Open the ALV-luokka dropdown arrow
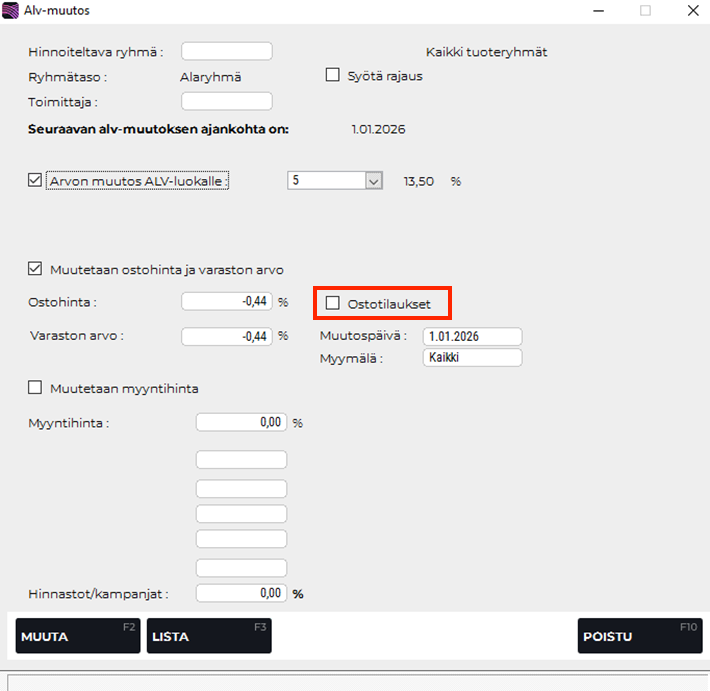 coord(374,181)
